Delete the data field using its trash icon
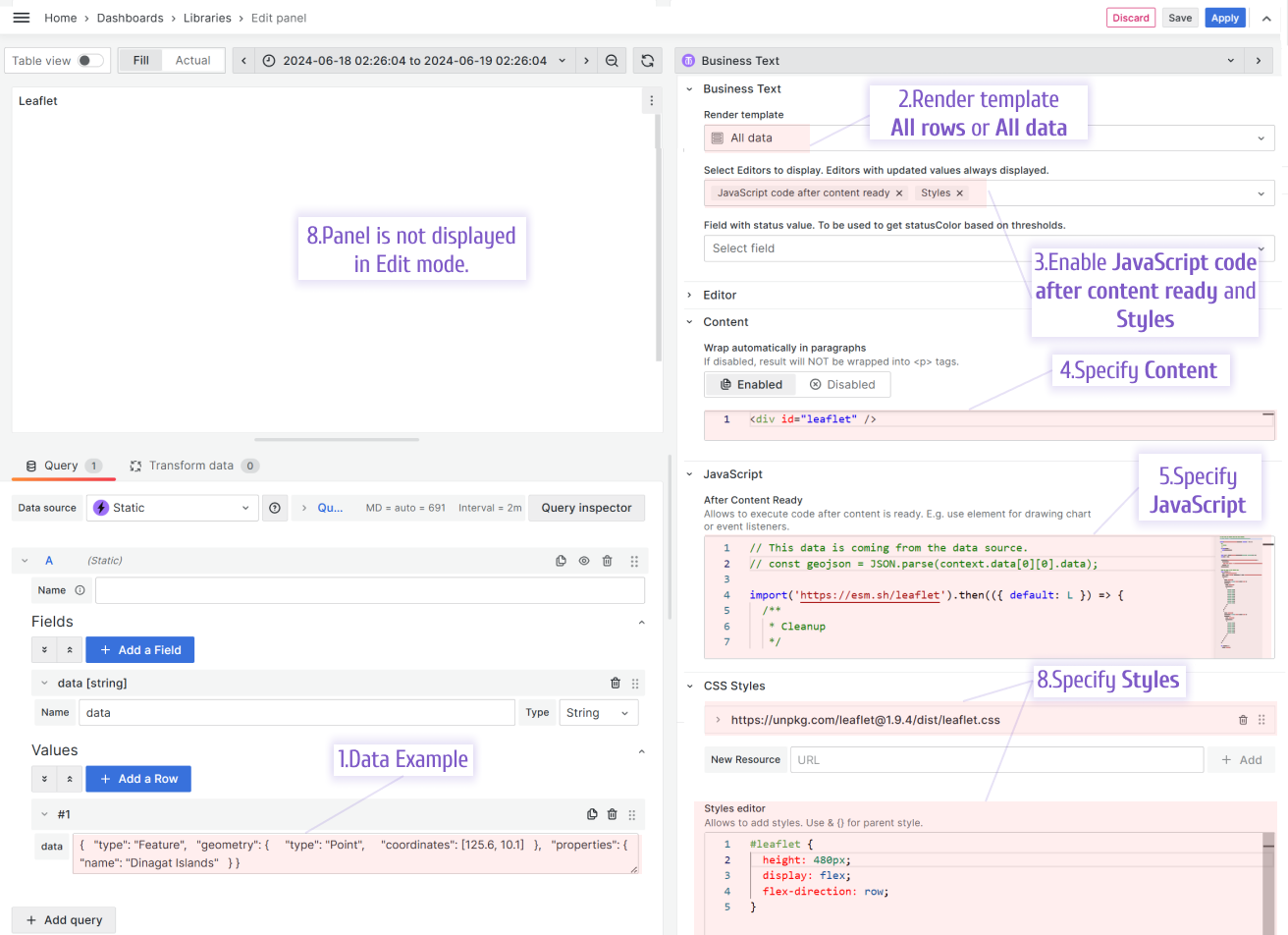The height and width of the screenshot is (935, 1288). click(x=616, y=682)
